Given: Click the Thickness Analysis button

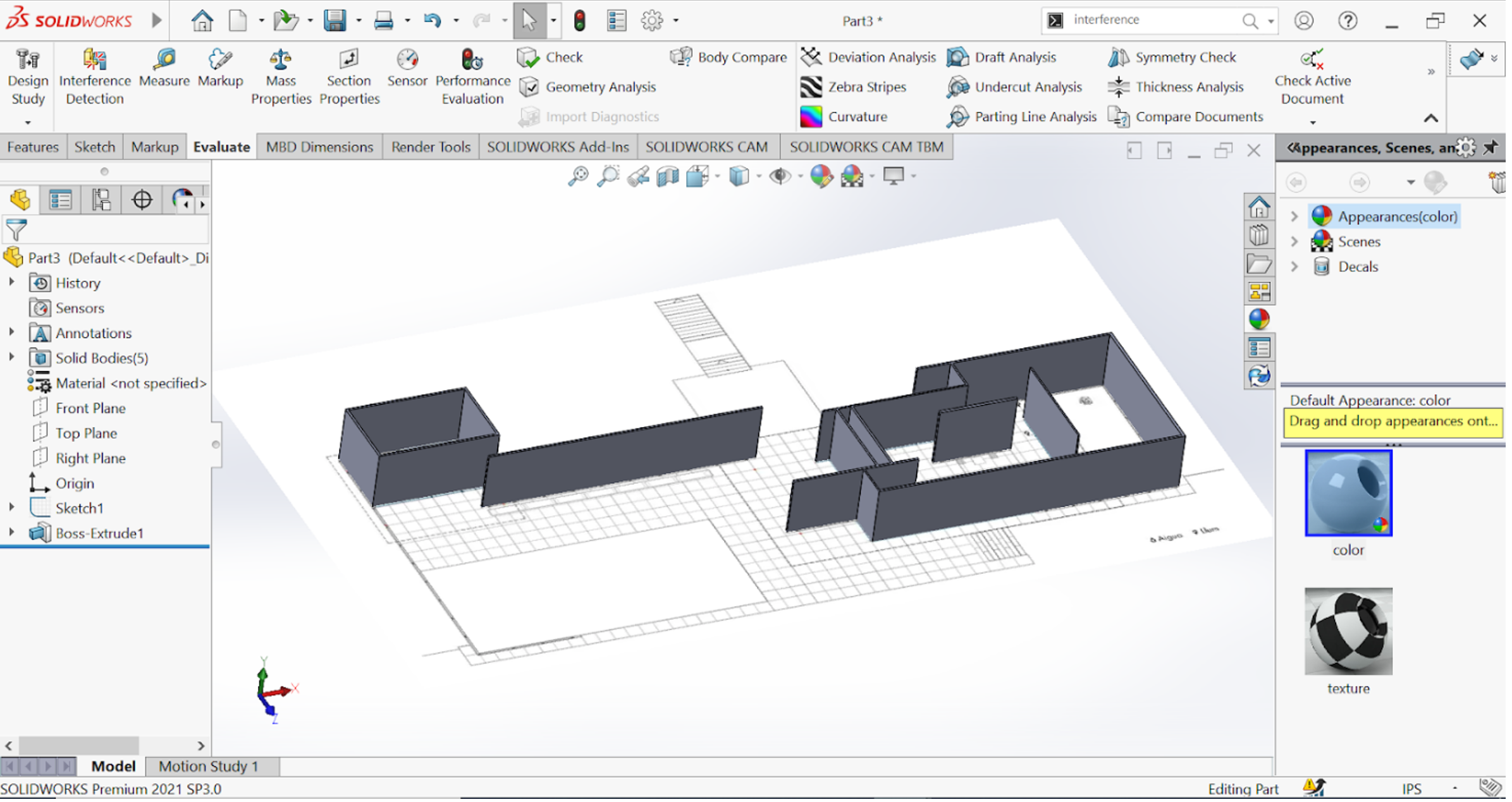Looking at the screenshot, I should coord(1188,87).
